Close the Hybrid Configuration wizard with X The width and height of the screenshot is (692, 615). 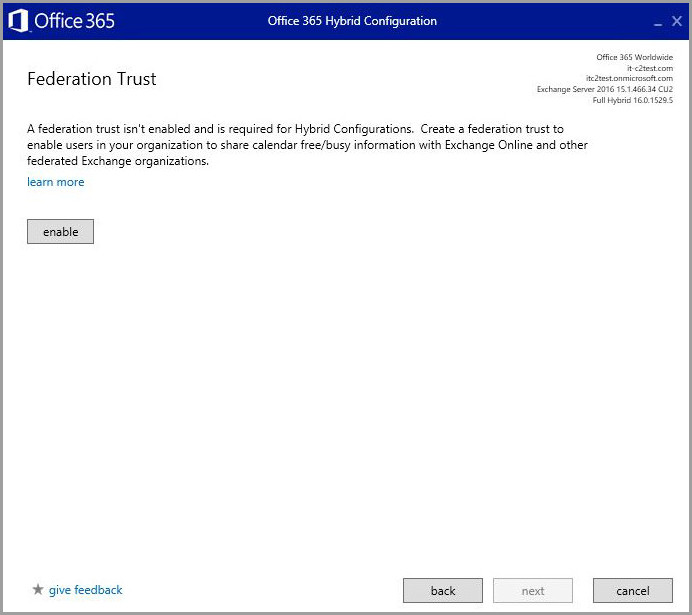(677, 21)
